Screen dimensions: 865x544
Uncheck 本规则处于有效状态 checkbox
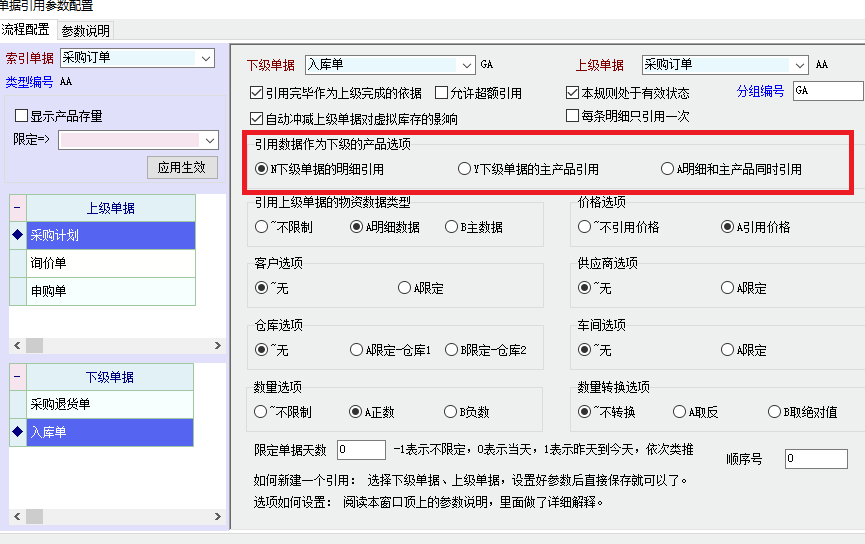click(572, 93)
